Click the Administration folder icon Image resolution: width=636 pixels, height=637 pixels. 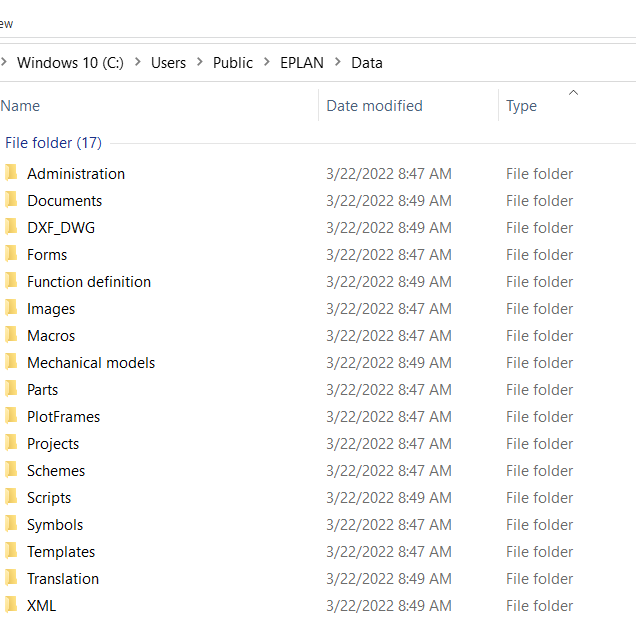click(11, 173)
